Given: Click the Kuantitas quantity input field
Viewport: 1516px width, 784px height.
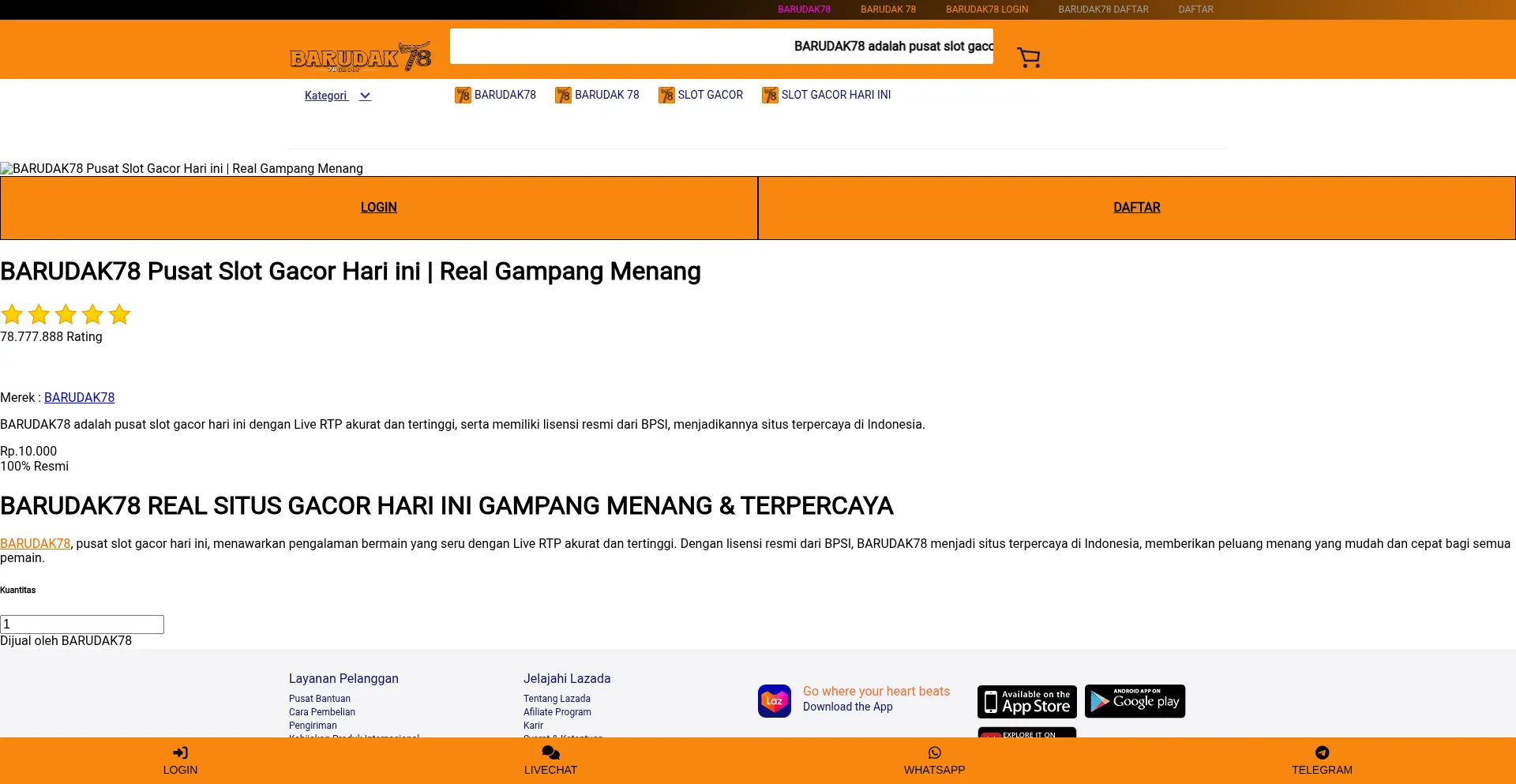Looking at the screenshot, I should coord(82,625).
